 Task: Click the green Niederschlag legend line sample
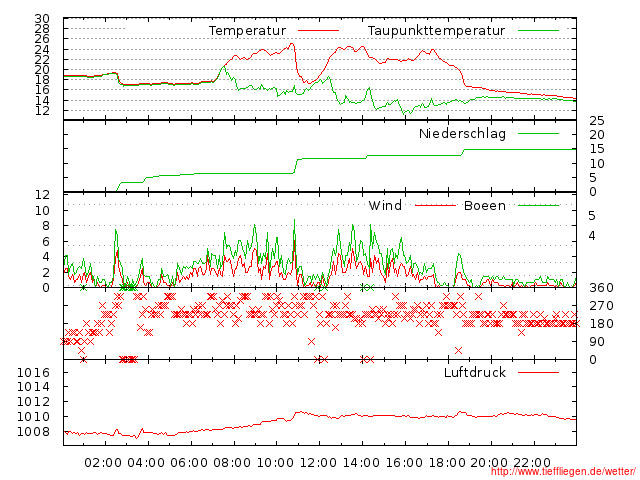tap(538, 133)
